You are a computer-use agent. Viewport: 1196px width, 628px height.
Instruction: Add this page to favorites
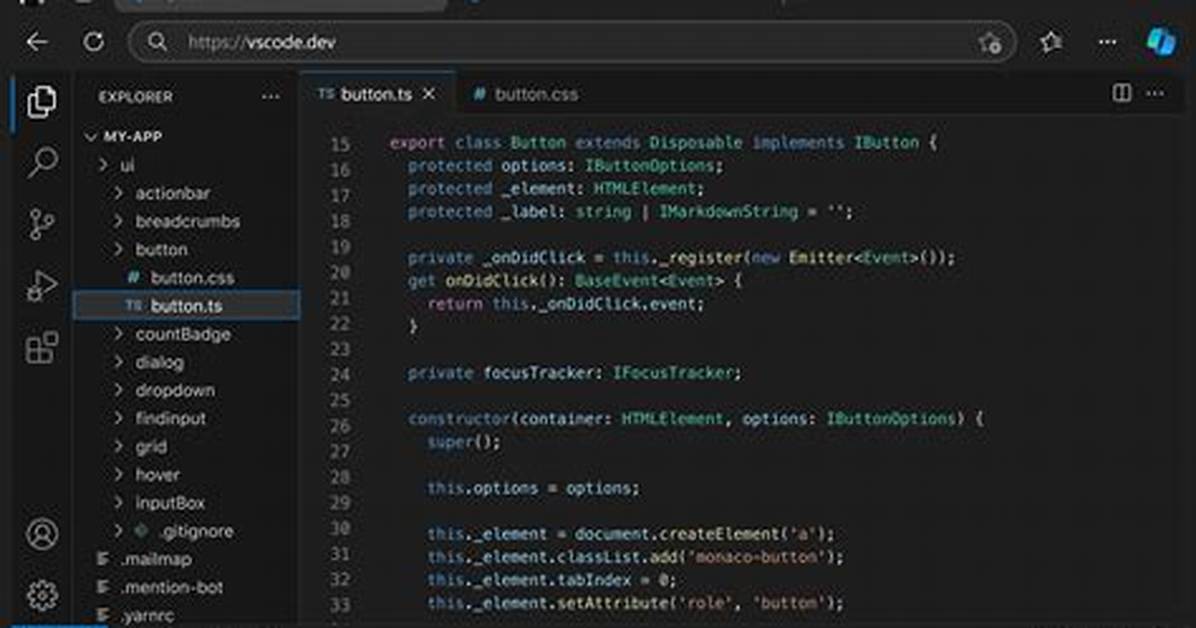990,43
